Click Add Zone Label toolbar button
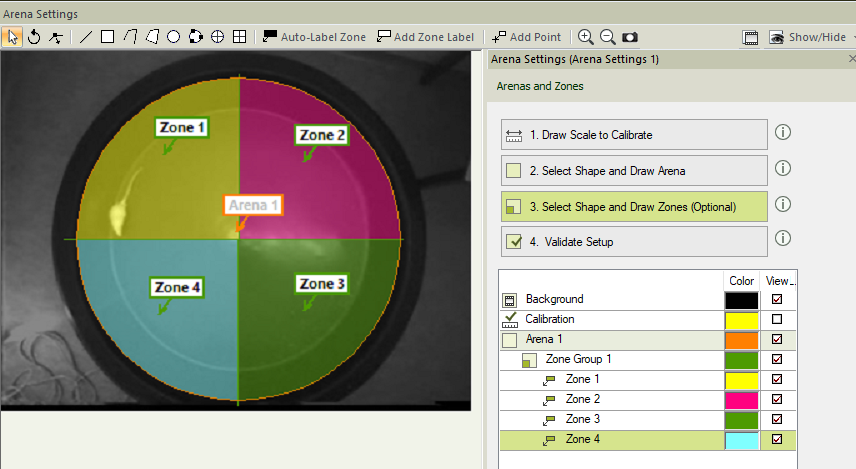Screen dimensions: 856x469 pos(425,37)
